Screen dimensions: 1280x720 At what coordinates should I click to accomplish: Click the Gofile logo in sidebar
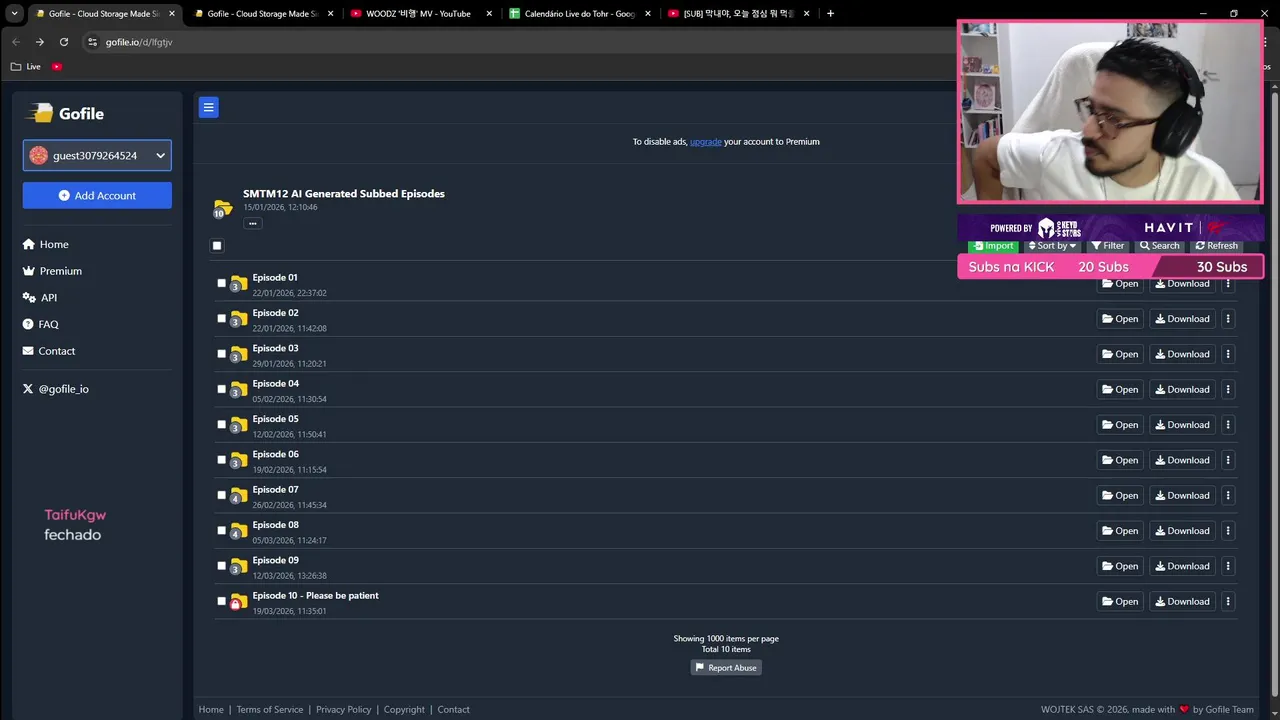66,113
